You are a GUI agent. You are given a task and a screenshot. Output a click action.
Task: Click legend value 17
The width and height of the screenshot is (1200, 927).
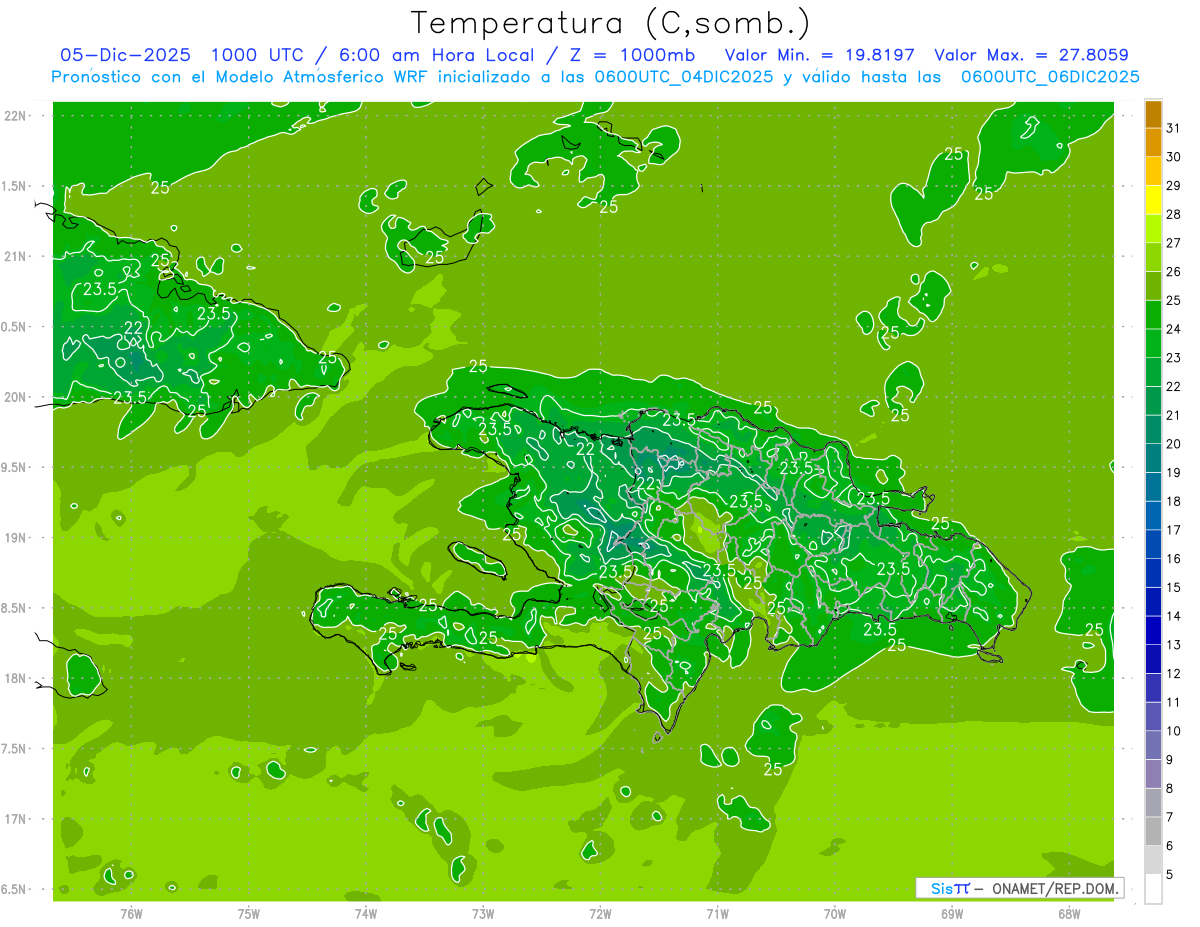1173,530
